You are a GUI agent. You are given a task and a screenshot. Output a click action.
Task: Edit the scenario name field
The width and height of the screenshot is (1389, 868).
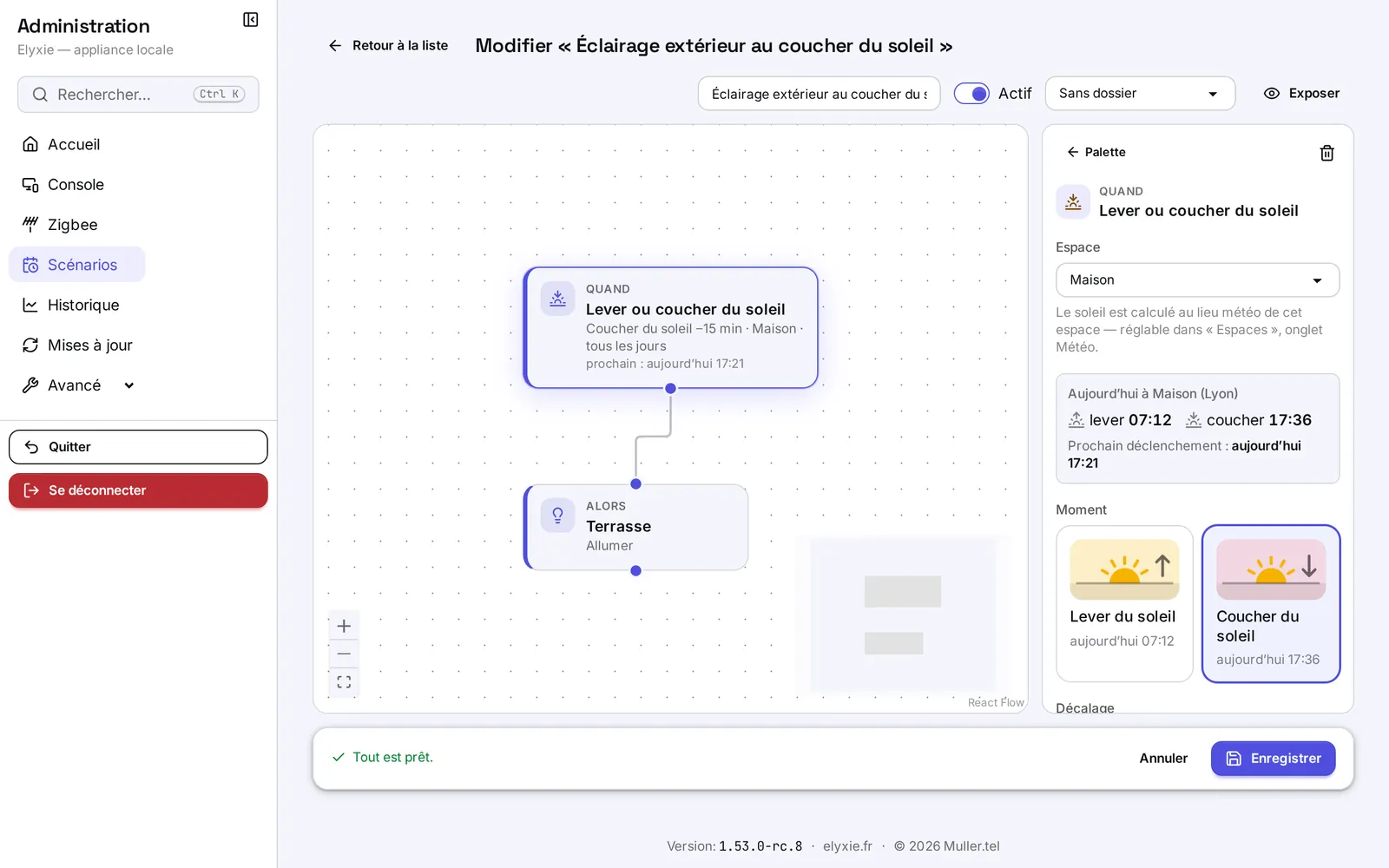point(819,94)
